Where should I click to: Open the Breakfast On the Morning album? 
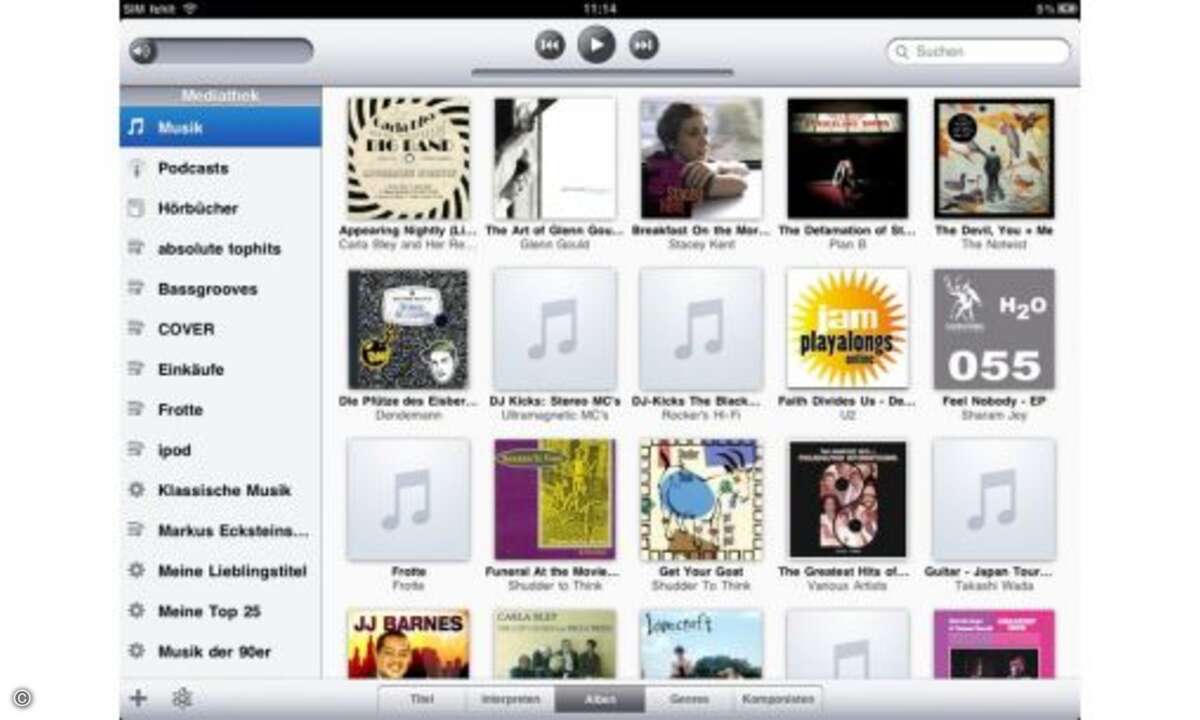[701, 158]
